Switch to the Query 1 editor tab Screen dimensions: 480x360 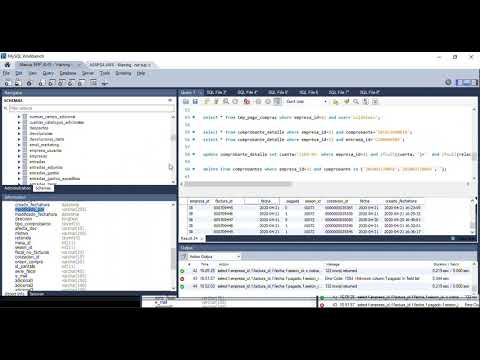pyautogui.click(x=192, y=92)
